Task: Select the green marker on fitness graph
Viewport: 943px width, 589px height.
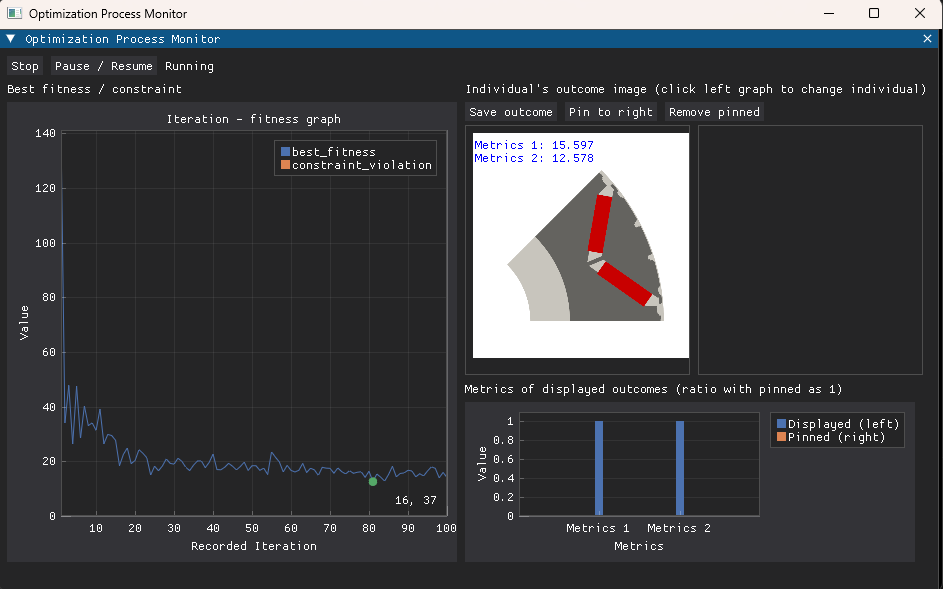Action: point(373,481)
